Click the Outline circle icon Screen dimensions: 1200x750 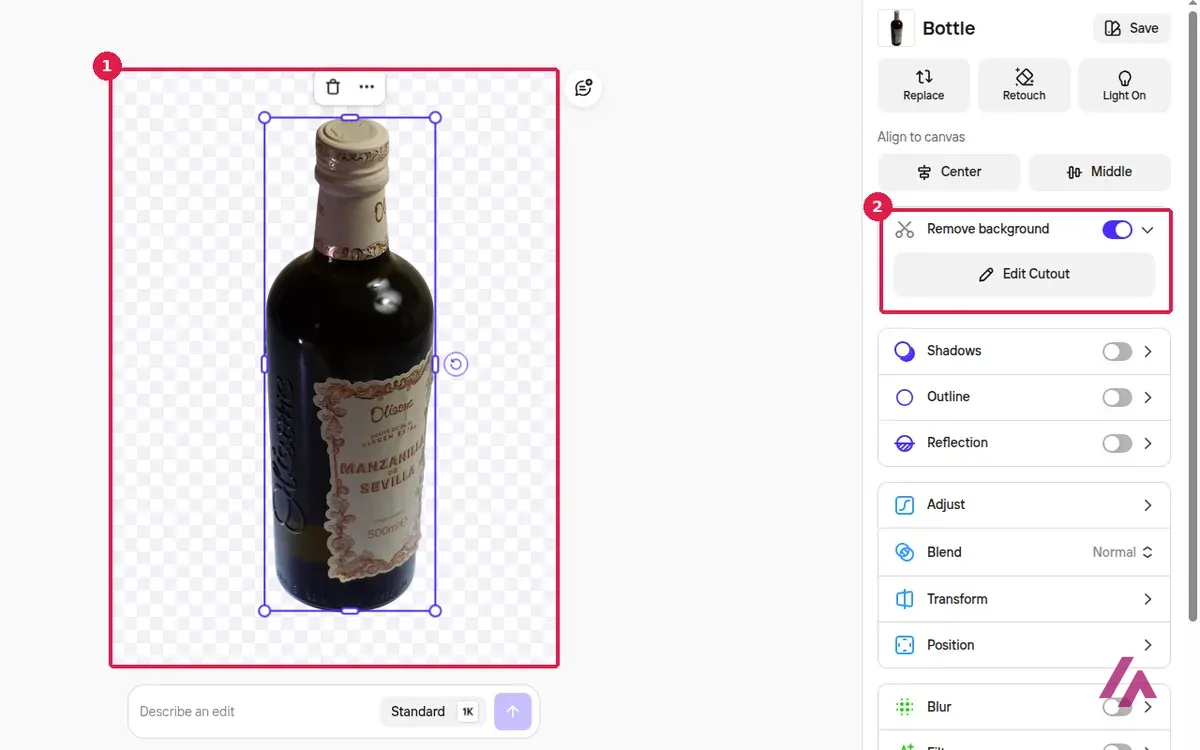pos(905,397)
